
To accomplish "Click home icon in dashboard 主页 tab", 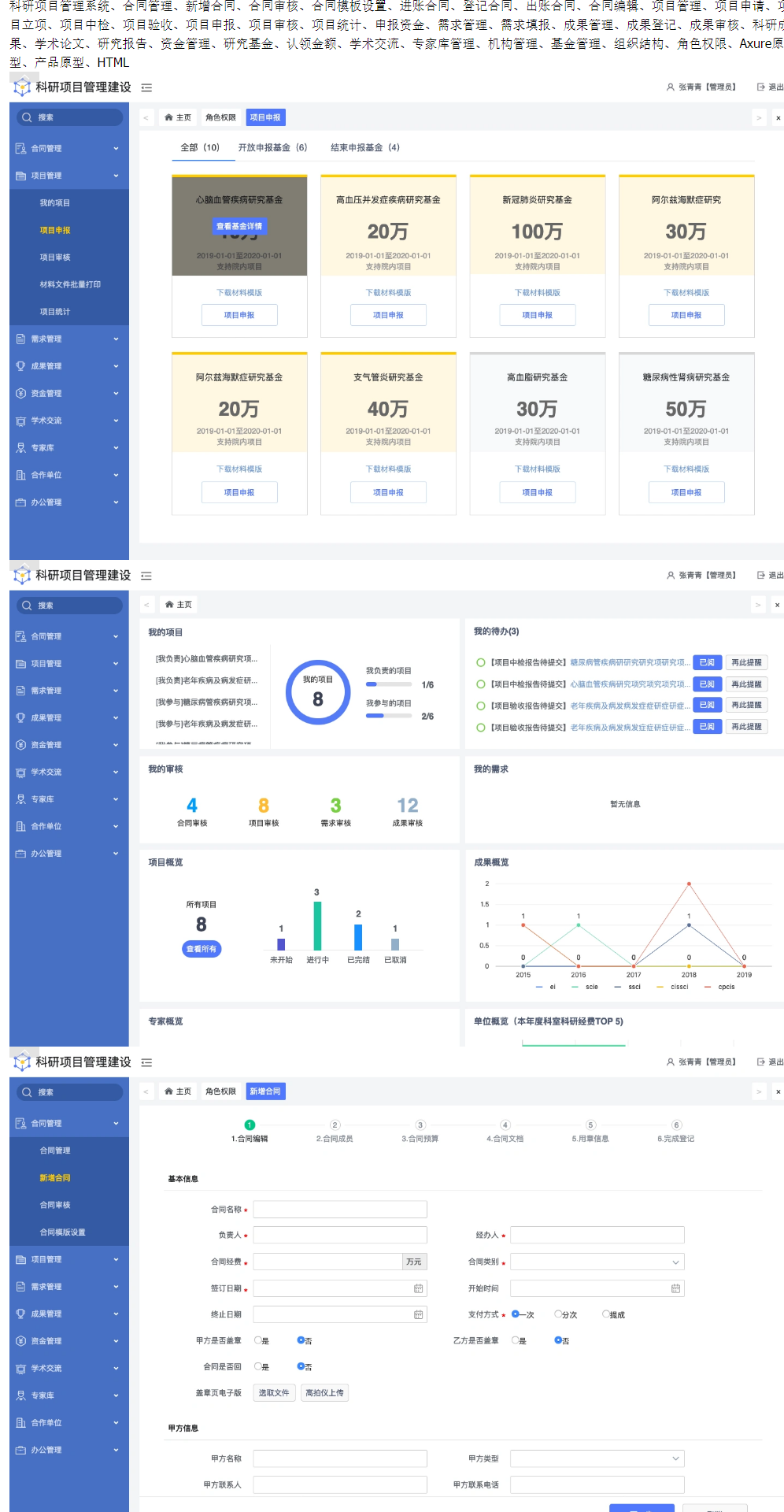I will (168, 604).
